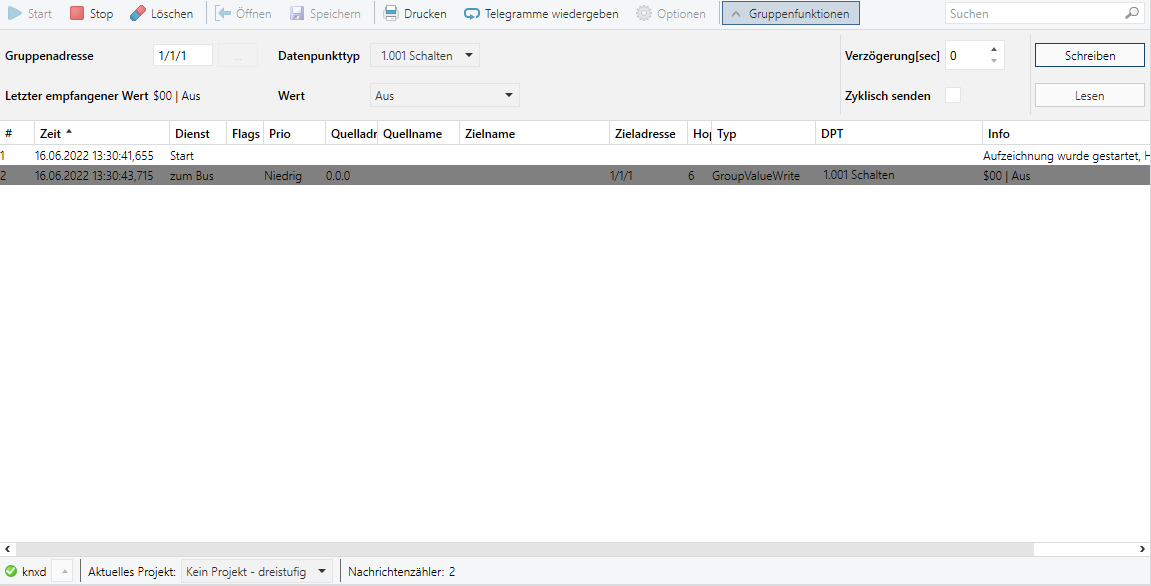Open a saved telegram file via Öffnen
The height and width of the screenshot is (586, 1151).
coord(243,13)
